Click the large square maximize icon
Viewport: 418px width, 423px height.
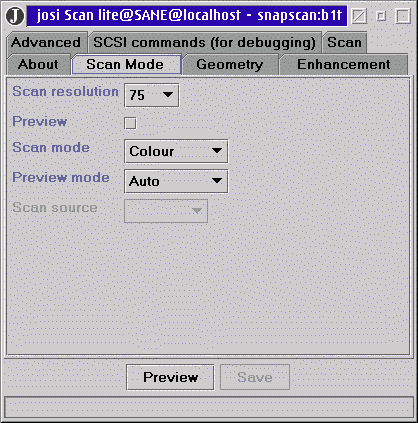[x=403, y=16]
